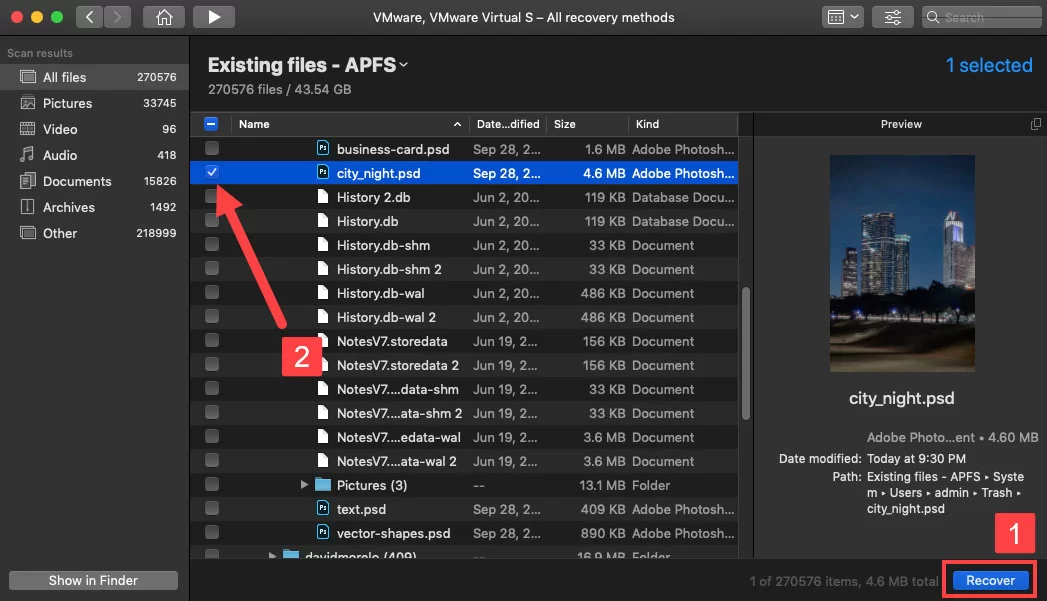This screenshot has width=1047, height=601.
Task: Uncheck the city_night.psd checkbox
Action: pos(211,172)
